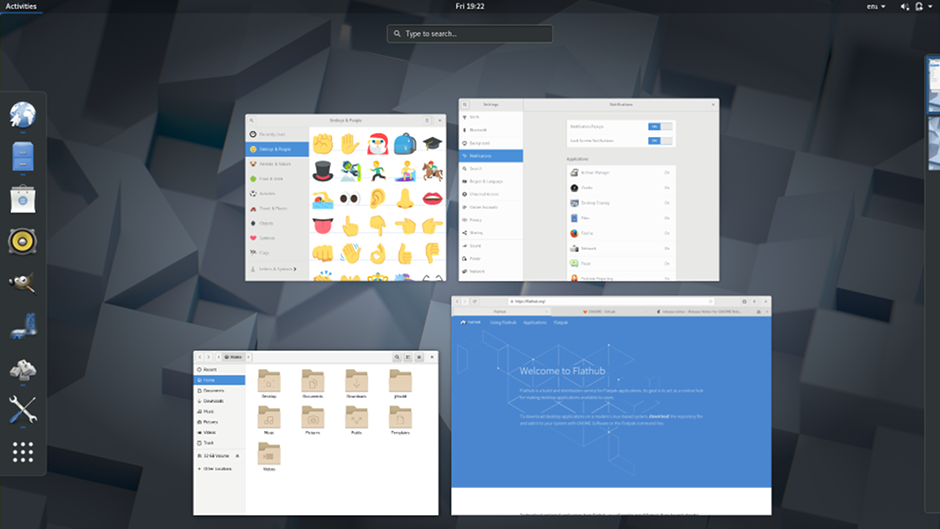Image resolution: width=940 pixels, height=529 pixels.
Task: Open the menu button in Characters header
Action: pyautogui.click(x=427, y=121)
